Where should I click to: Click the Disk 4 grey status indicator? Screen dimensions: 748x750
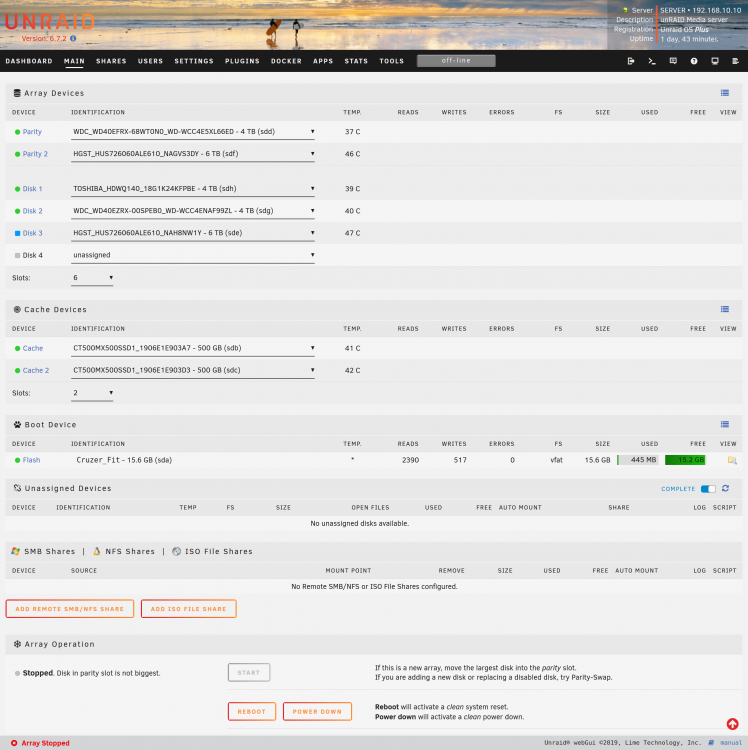(x=17, y=255)
